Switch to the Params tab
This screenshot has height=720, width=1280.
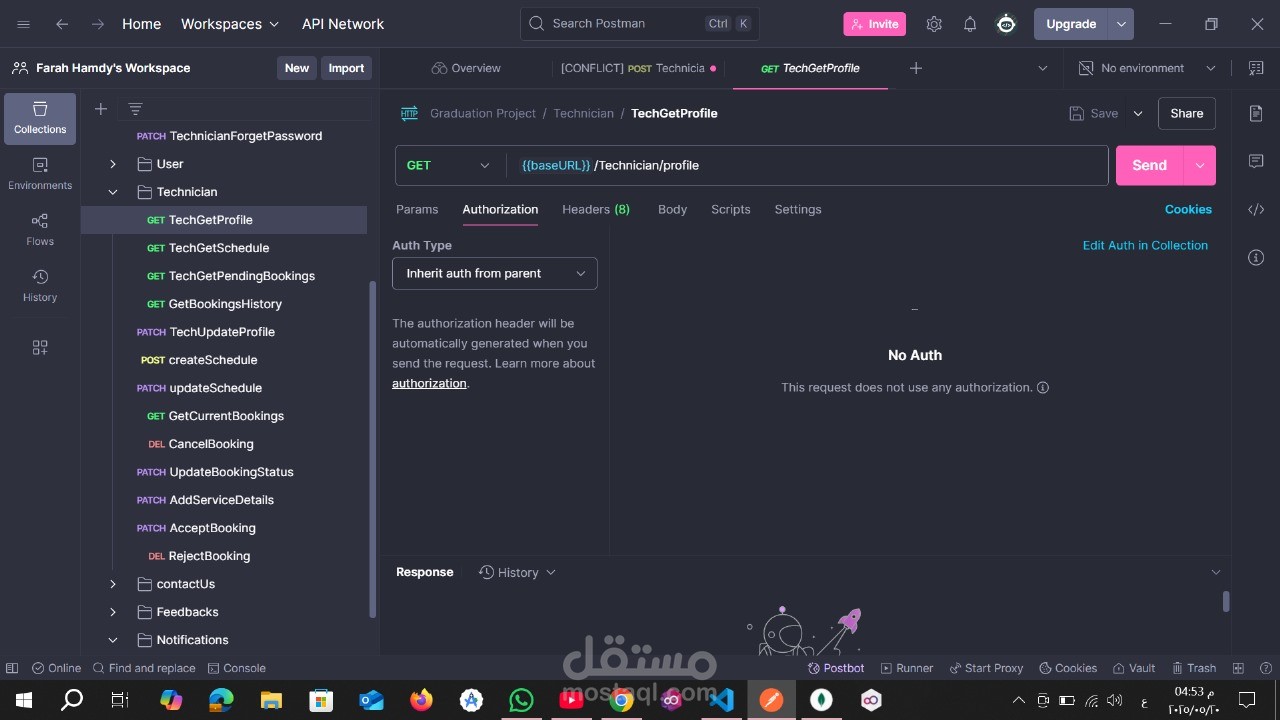417,210
